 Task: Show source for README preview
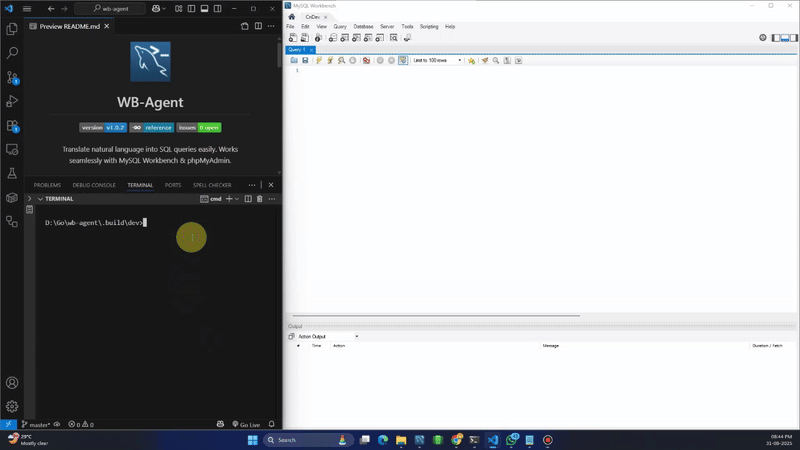tap(245, 26)
